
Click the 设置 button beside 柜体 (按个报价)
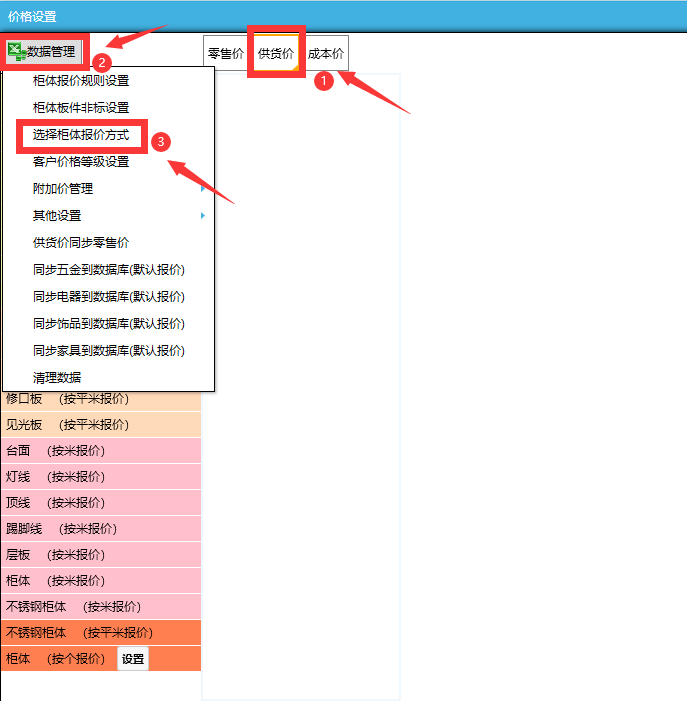(133, 659)
